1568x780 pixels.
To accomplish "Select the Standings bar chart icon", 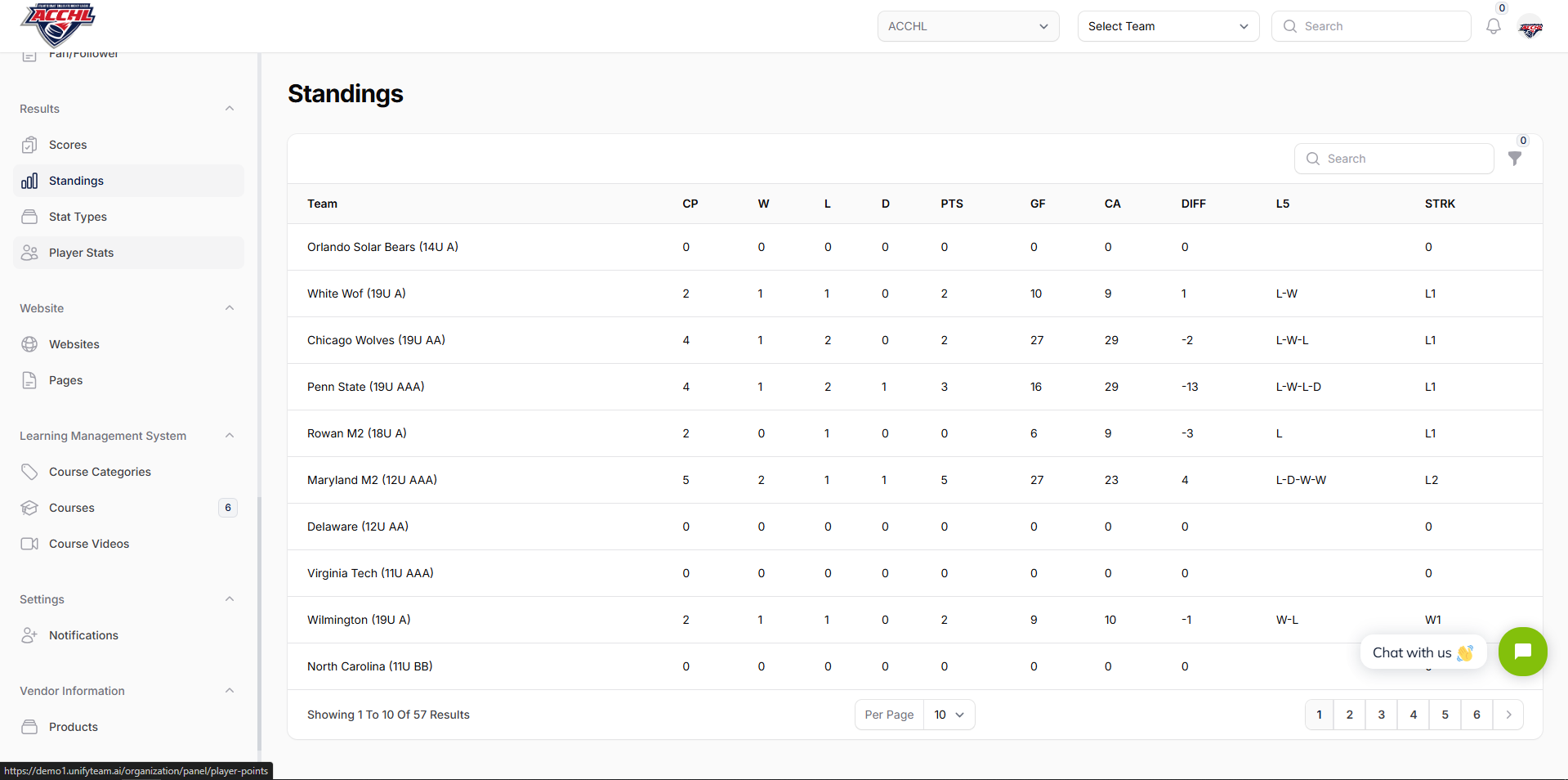I will click(x=30, y=181).
